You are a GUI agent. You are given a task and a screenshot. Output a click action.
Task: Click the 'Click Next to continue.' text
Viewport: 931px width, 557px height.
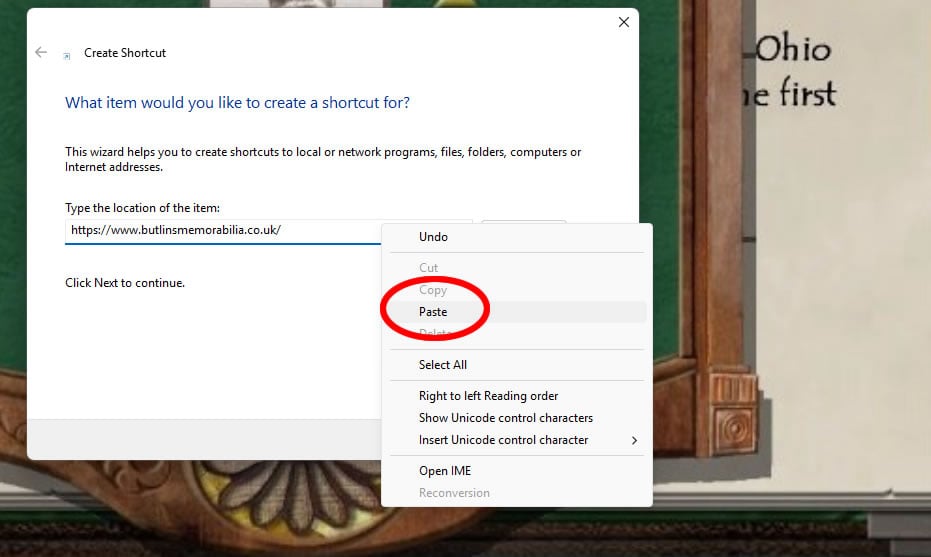tap(125, 283)
